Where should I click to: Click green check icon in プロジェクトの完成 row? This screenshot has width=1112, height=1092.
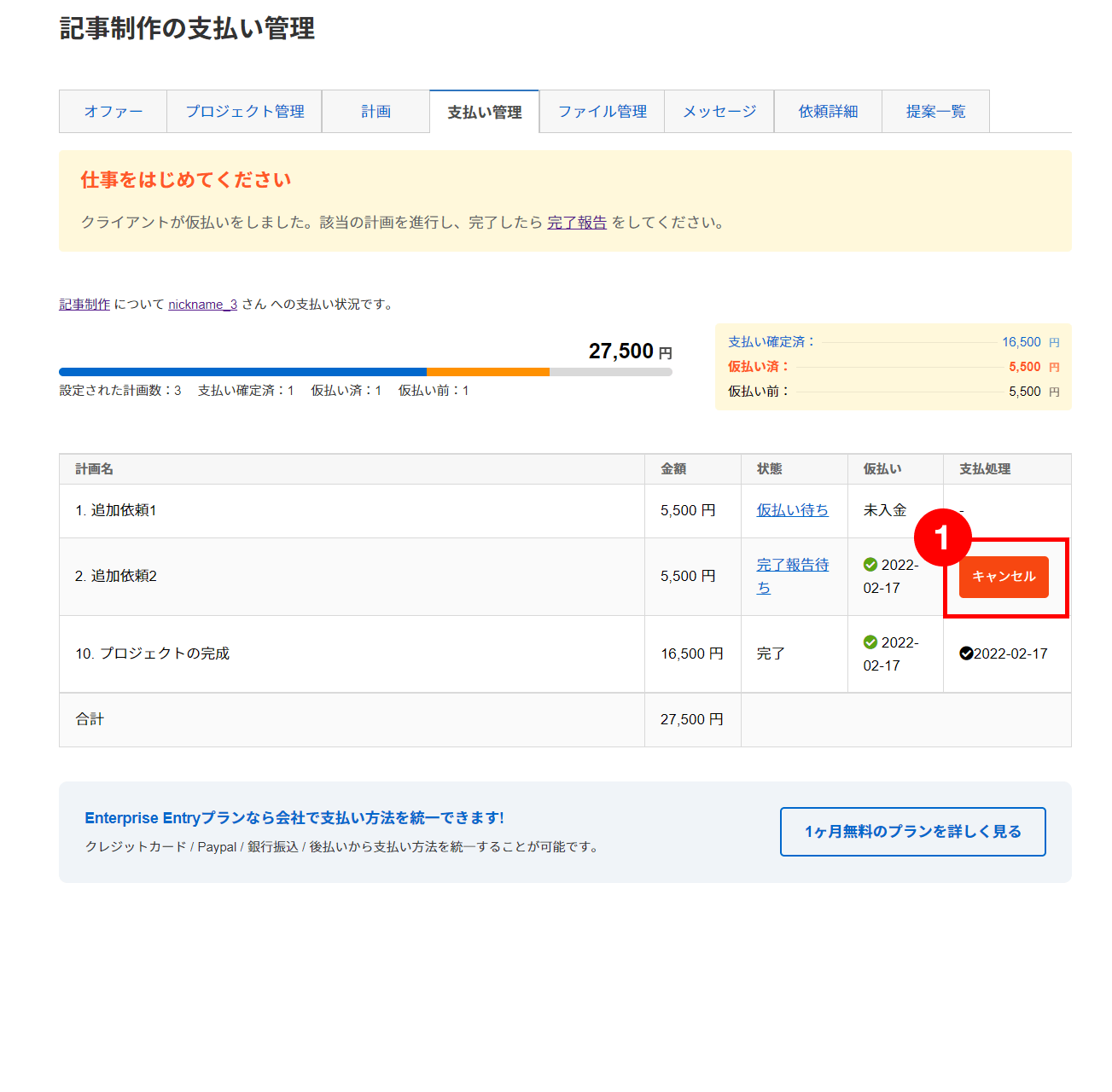[870, 642]
